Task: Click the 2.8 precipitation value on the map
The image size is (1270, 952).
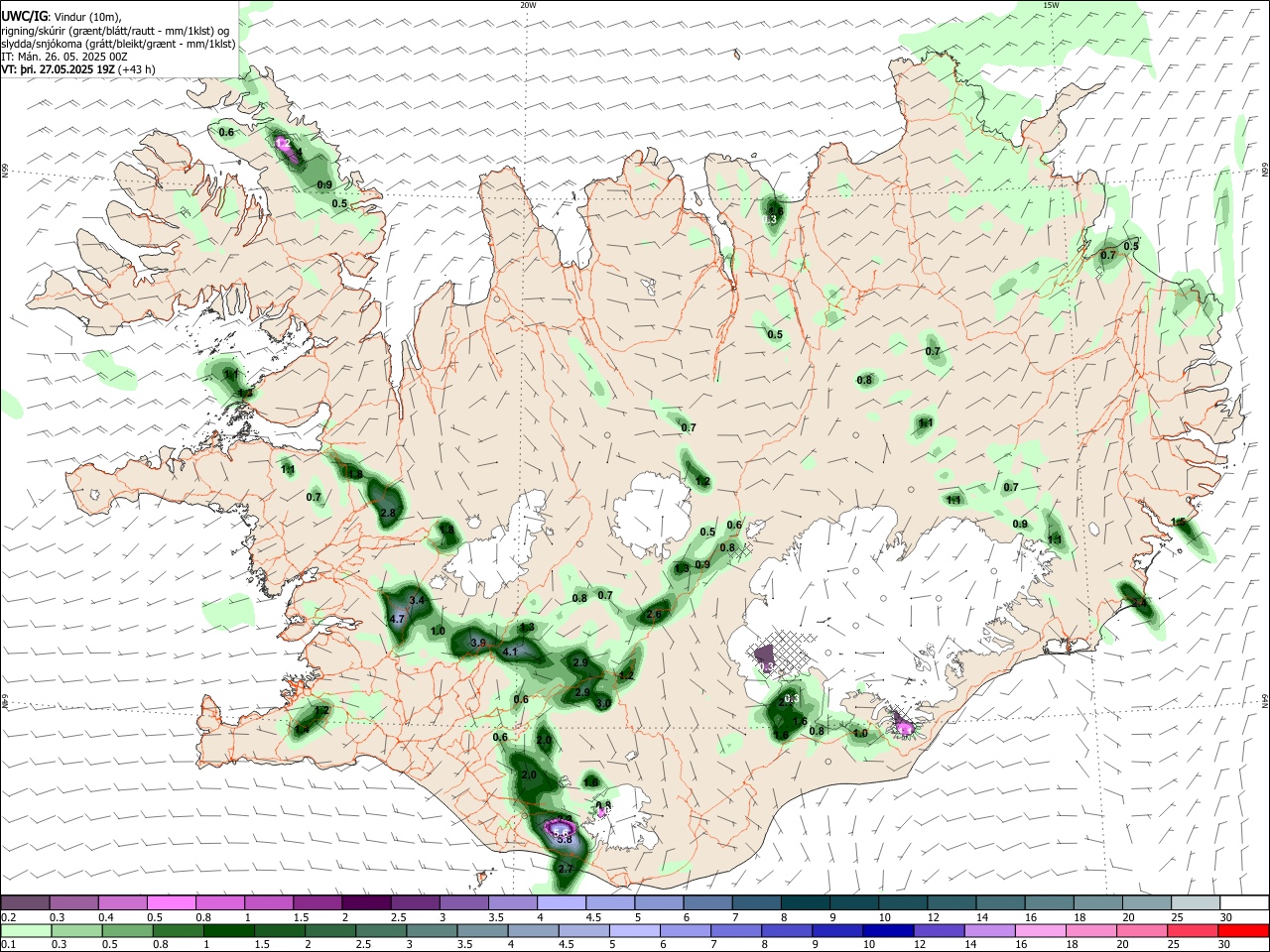Action: coord(388,513)
